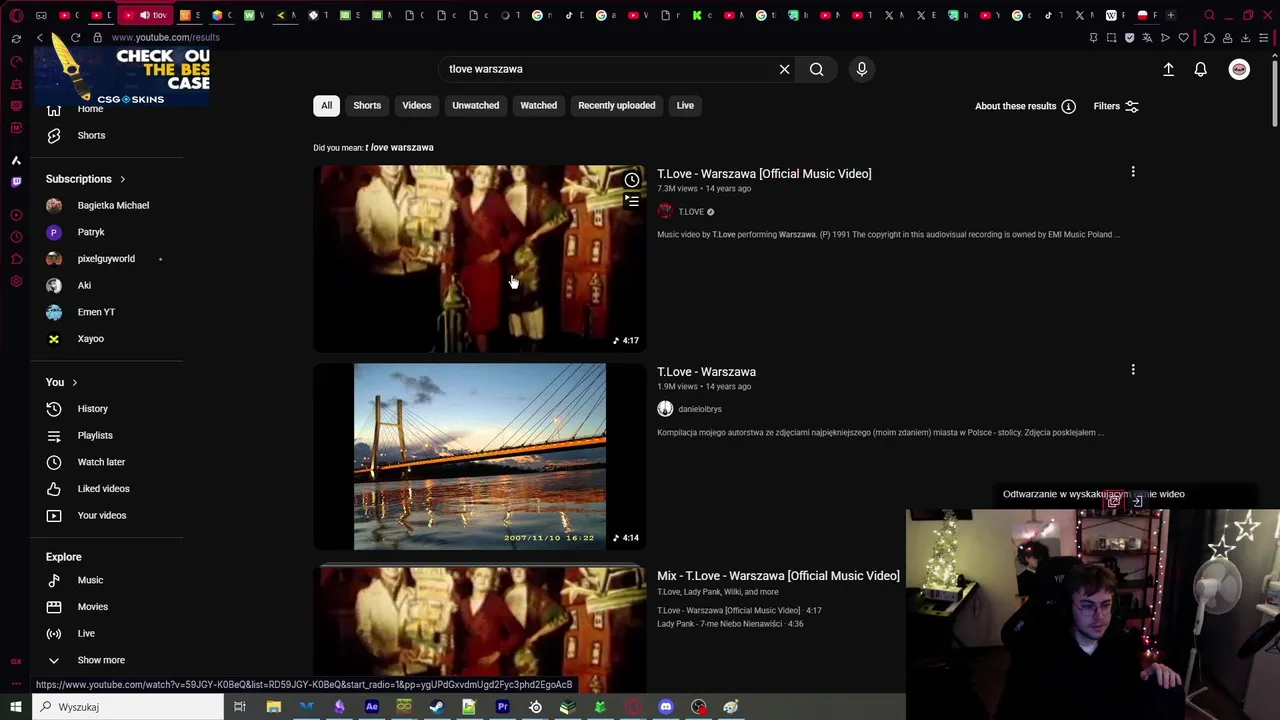The image size is (1280, 720).
Task: Open Task View on the taskbar
Action: [240, 707]
